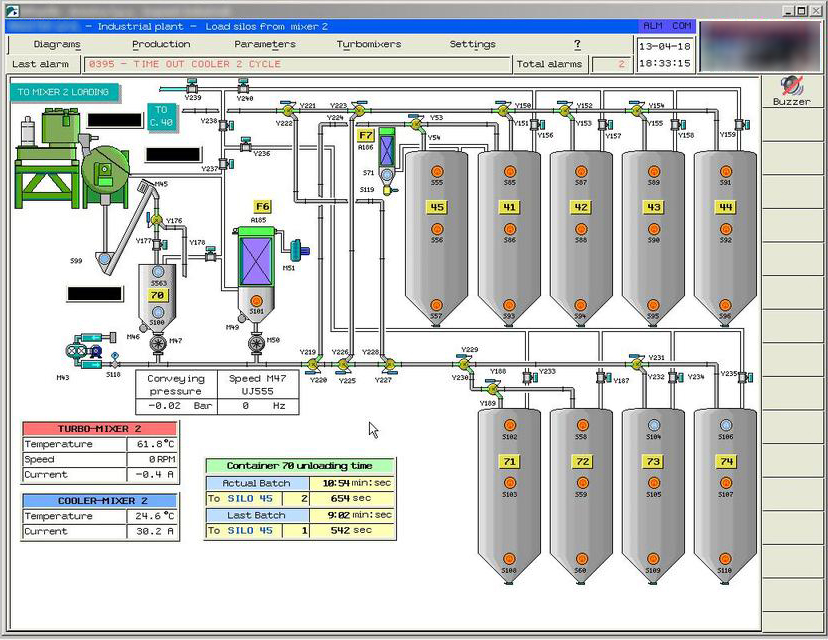Click the S102 level sensor on silo 71

tap(510, 425)
